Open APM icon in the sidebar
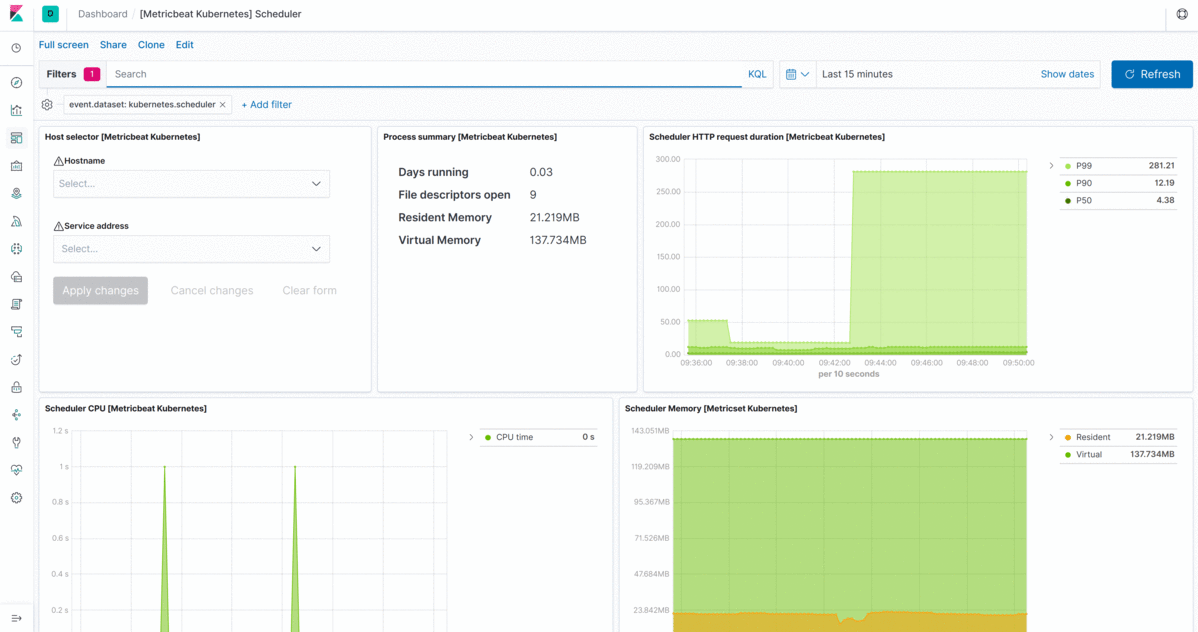The image size is (1198, 632). point(16,332)
